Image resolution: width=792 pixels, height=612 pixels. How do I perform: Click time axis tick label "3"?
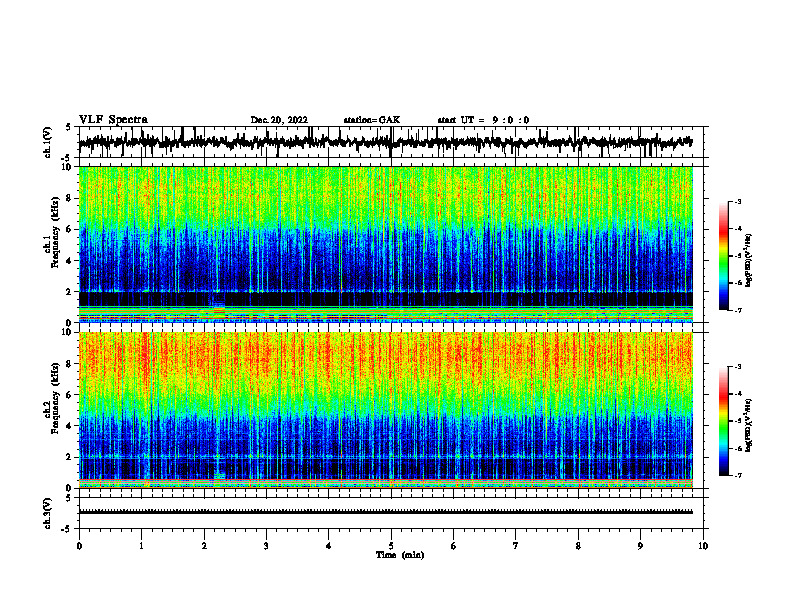tap(266, 545)
